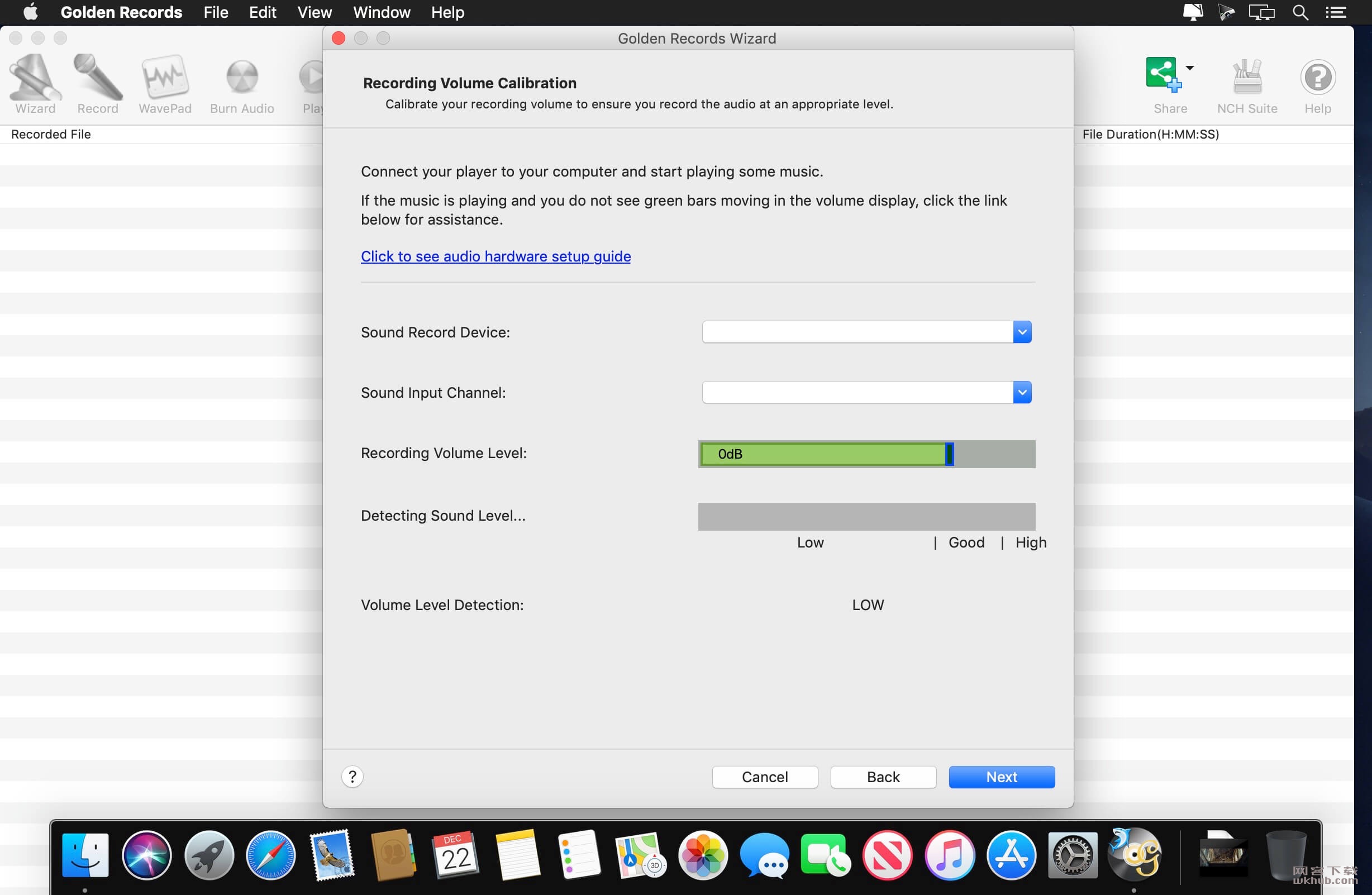Open the Wizard tool in toolbar
This screenshot has height=895, width=1372.
pos(35,84)
